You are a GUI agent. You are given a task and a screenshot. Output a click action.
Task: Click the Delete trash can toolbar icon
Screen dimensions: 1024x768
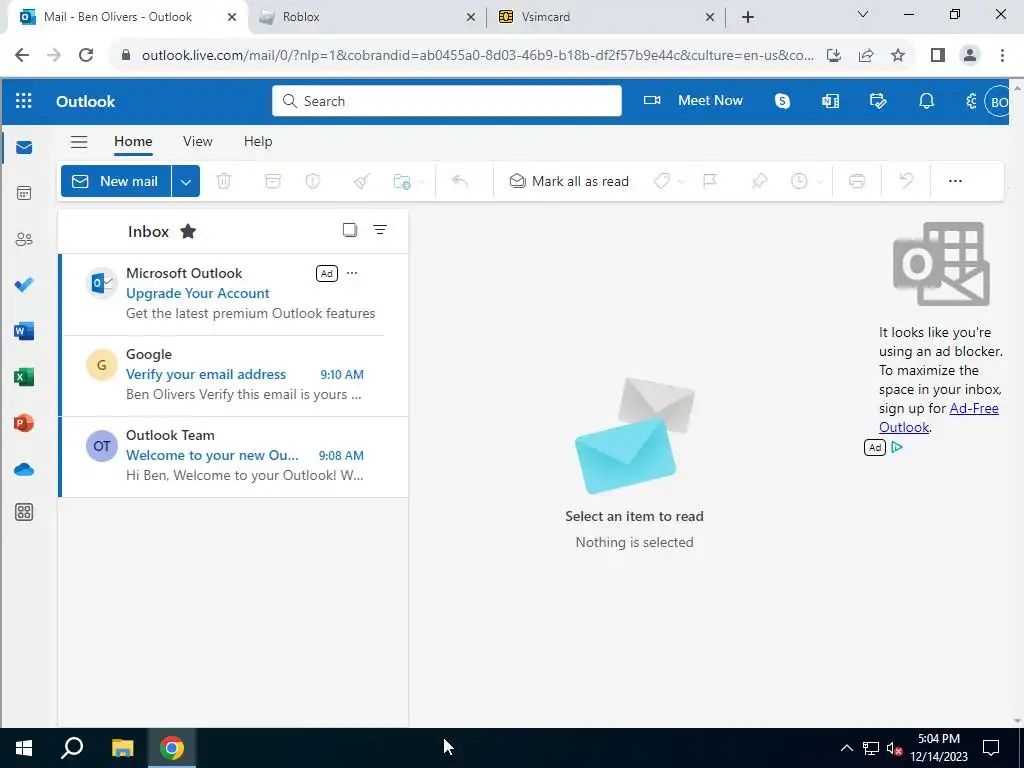coord(224,181)
